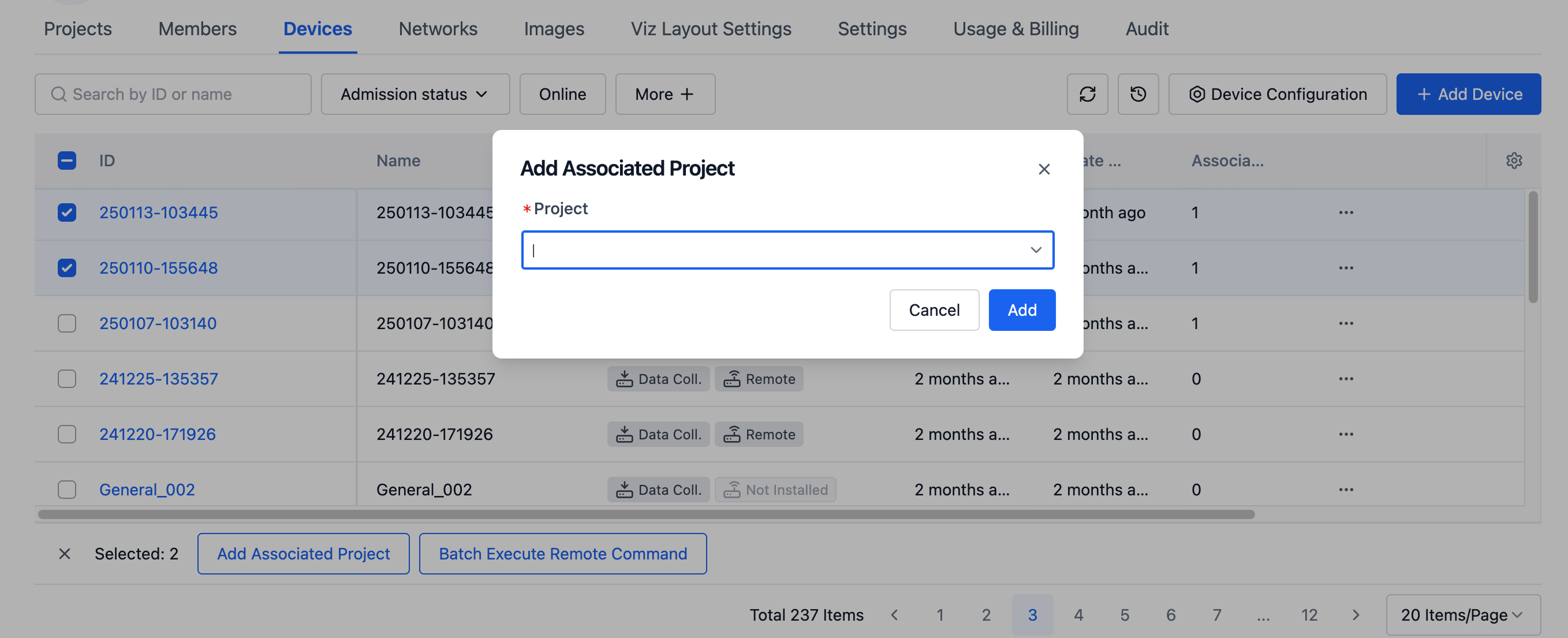This screenshot has height=638, width=1568.
Task: Go to page 1
Action: point(940,615)
